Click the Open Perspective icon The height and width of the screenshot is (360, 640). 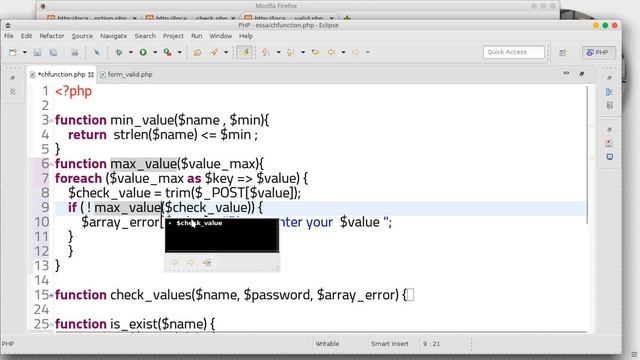[x=563, y=53]
